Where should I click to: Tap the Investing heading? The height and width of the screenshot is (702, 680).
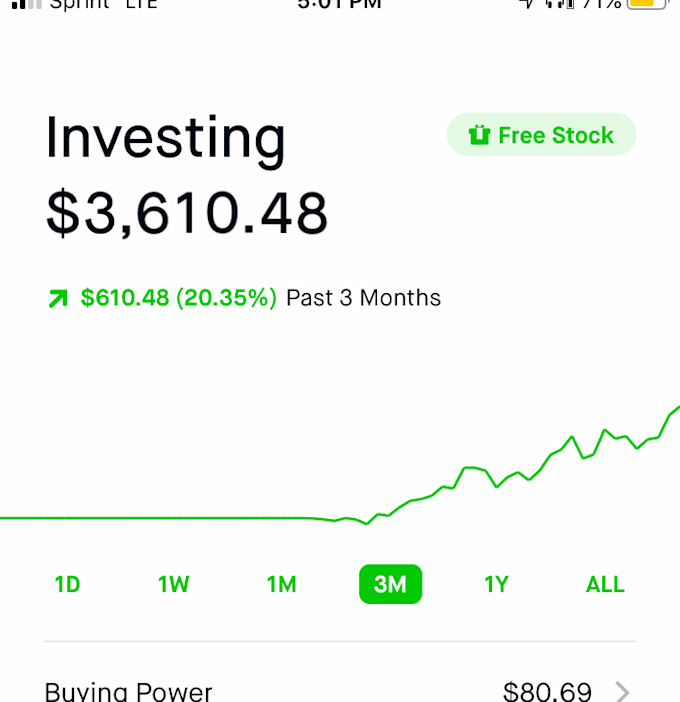pyautogui.click(x=165, y=140)
